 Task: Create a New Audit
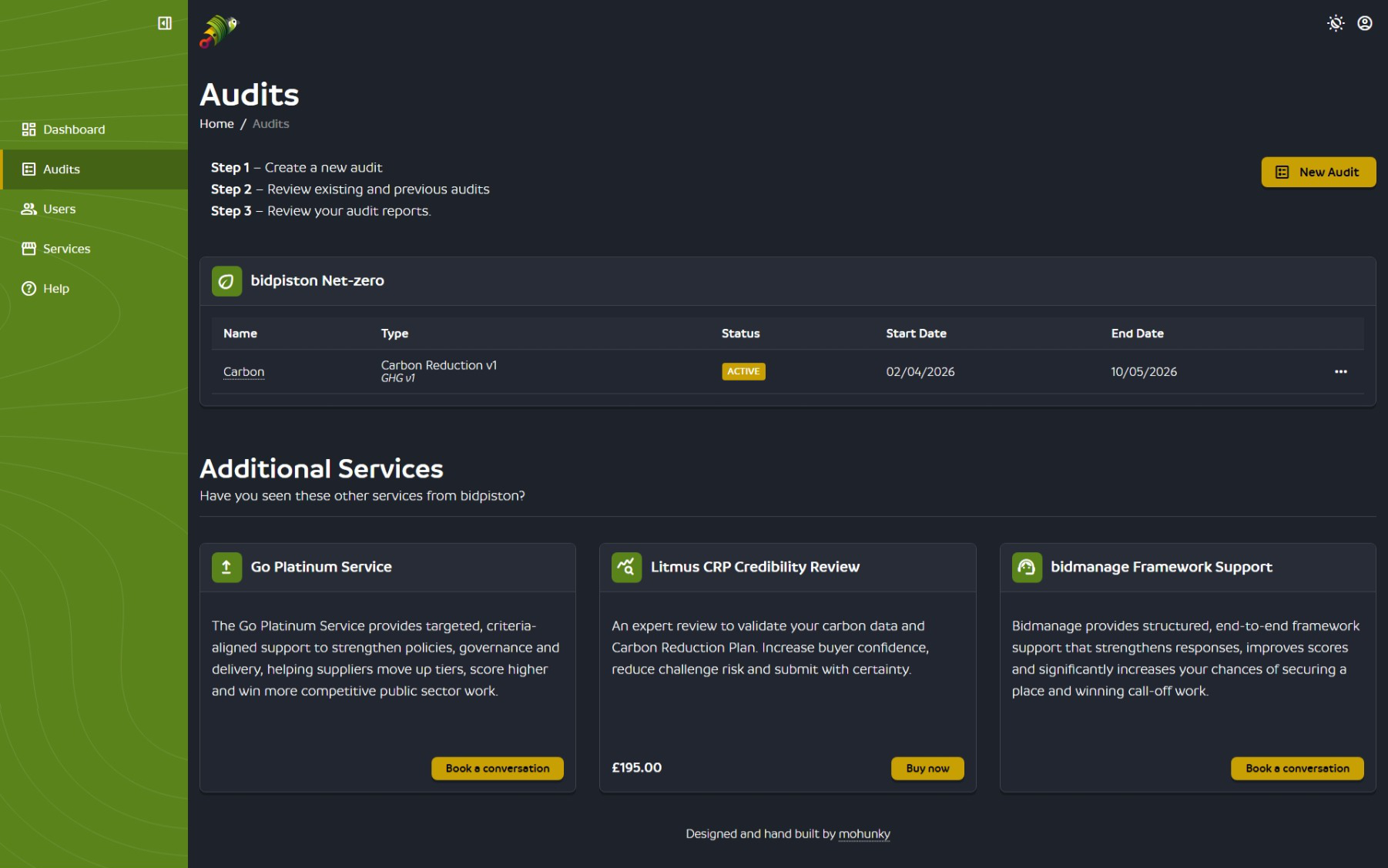[x=1318, y=173]
